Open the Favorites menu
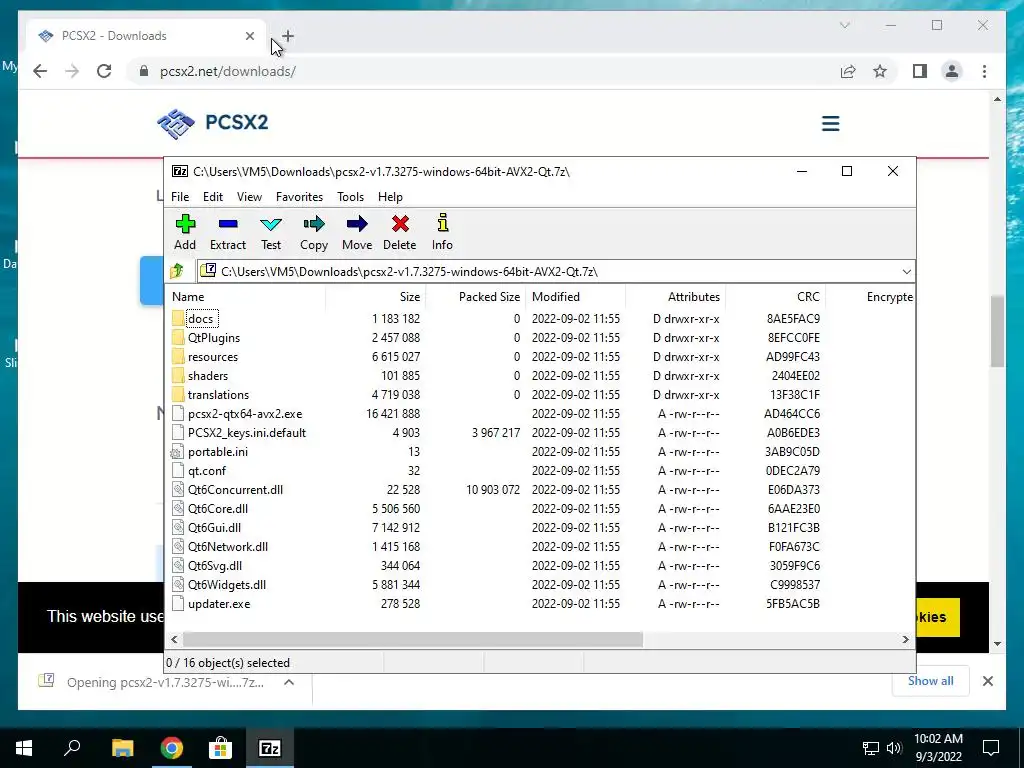The height and width of the screenshot is (768, 1024). tap(299, 197)
